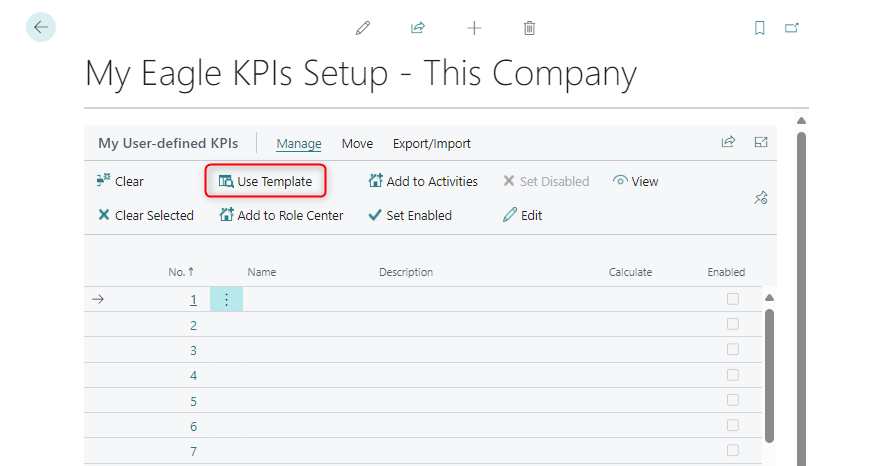Select the Manage tab
The height and width of the screenshot is (466, 892).
pyautogui.click(x=299, y=144)
